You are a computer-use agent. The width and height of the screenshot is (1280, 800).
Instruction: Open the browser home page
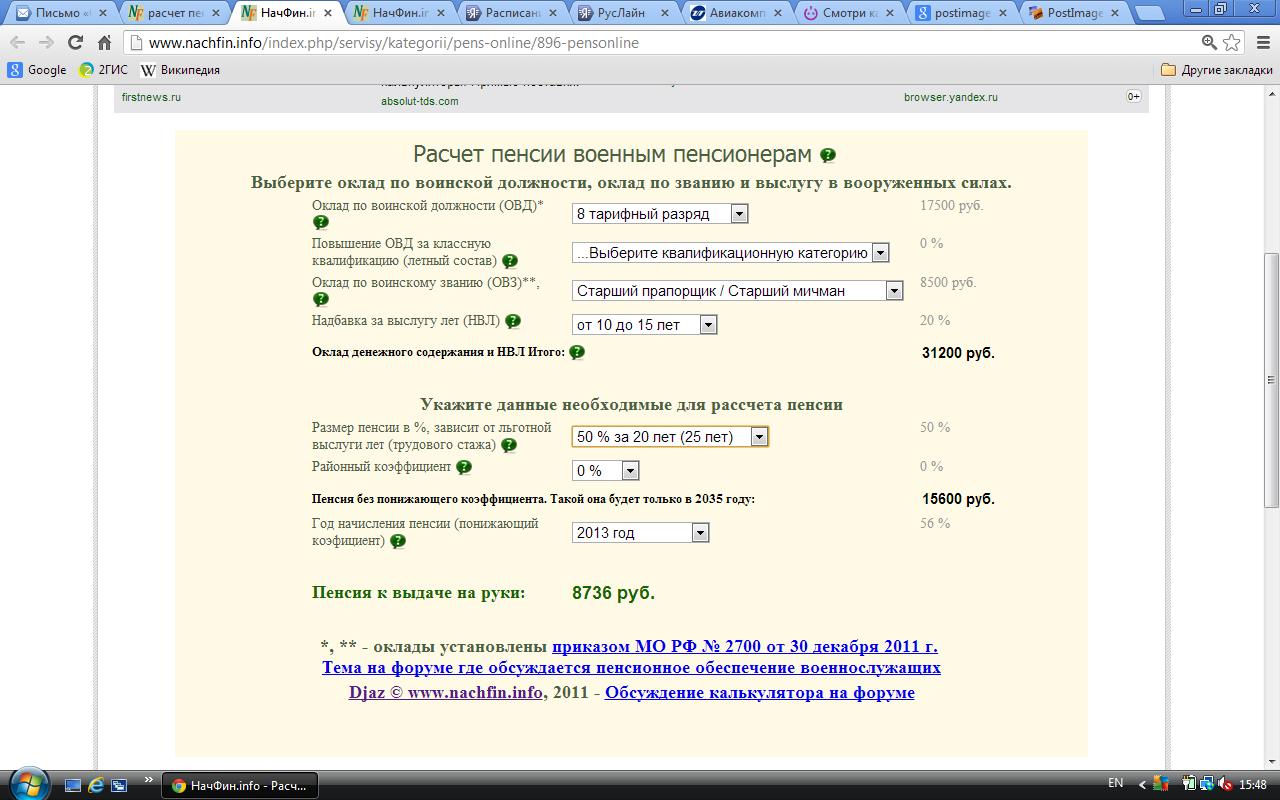click(x=104, y=43)
